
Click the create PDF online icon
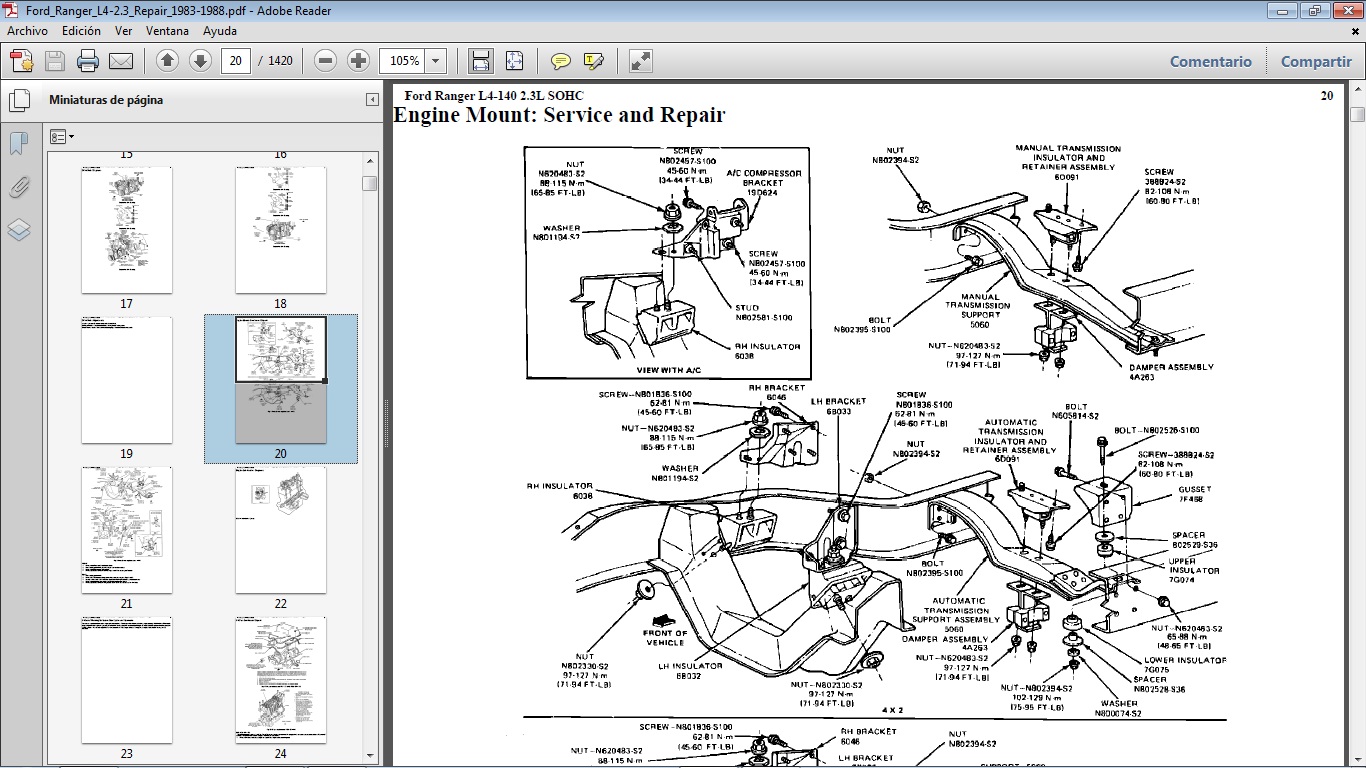(21, 61)
